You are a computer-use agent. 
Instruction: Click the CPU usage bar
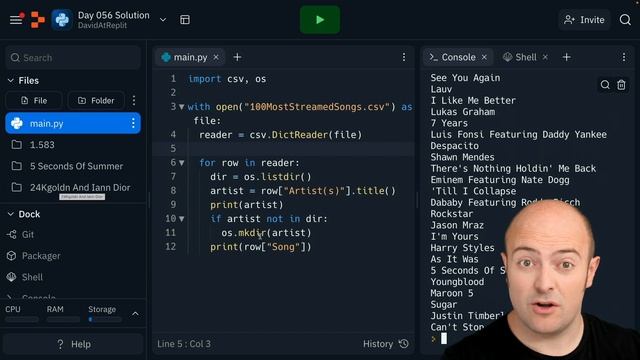coord(22,319)
